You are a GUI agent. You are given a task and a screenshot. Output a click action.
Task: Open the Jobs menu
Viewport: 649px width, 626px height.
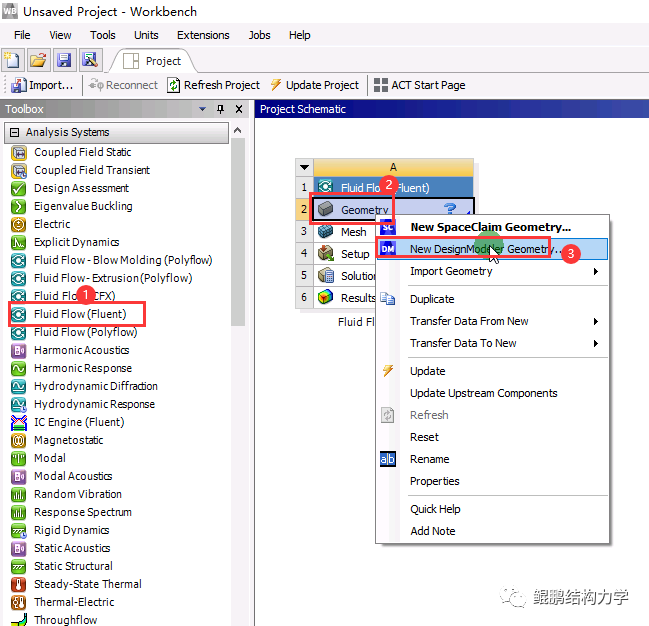(x=259, y=35)
